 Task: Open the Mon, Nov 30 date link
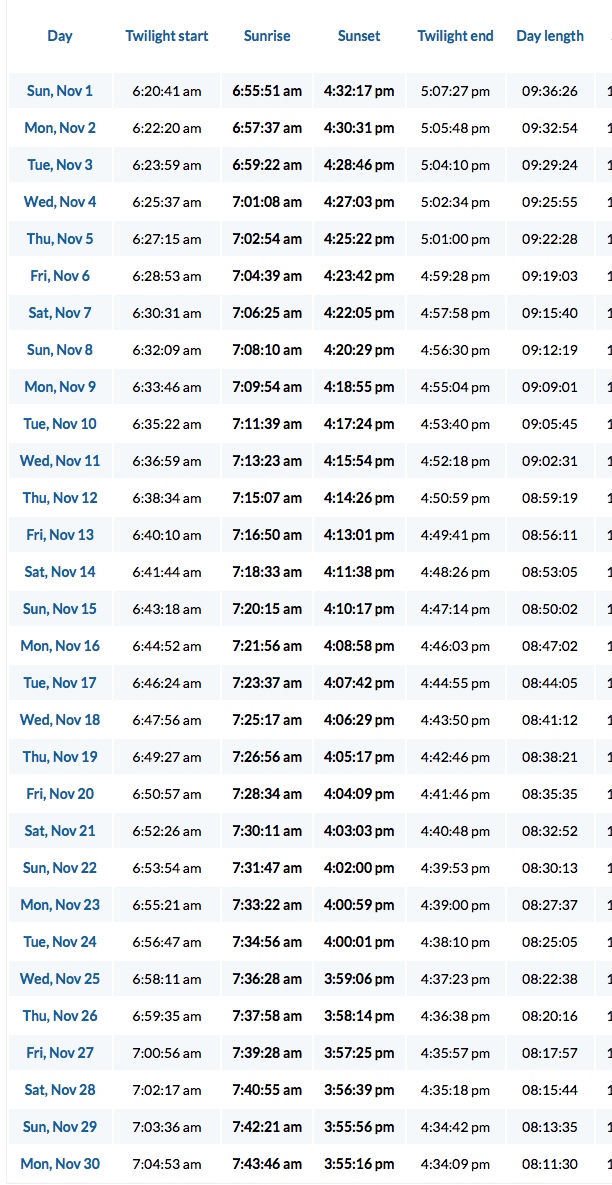click(x=60, y=1164)
